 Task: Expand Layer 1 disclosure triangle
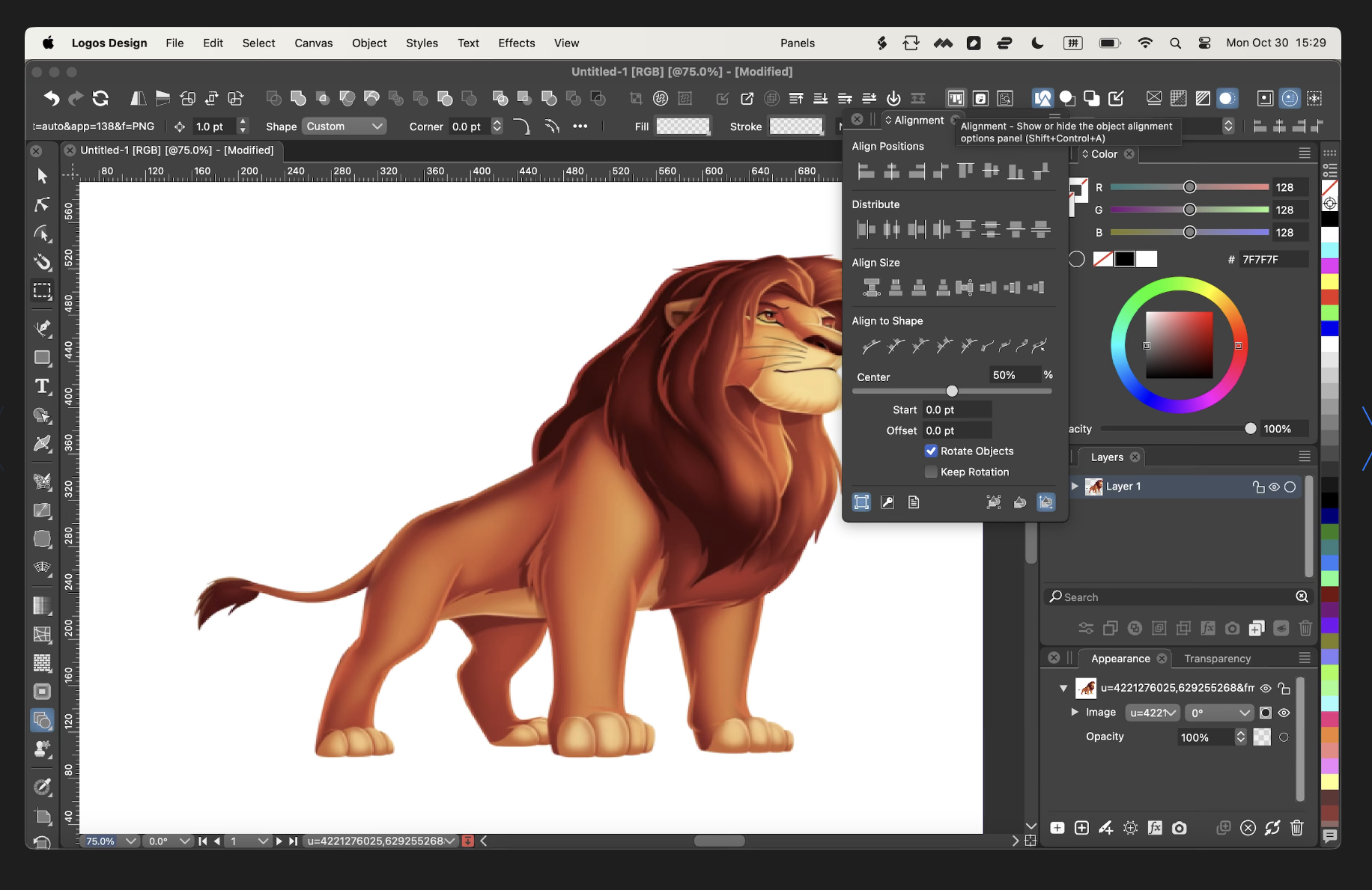click(1075, 487)
